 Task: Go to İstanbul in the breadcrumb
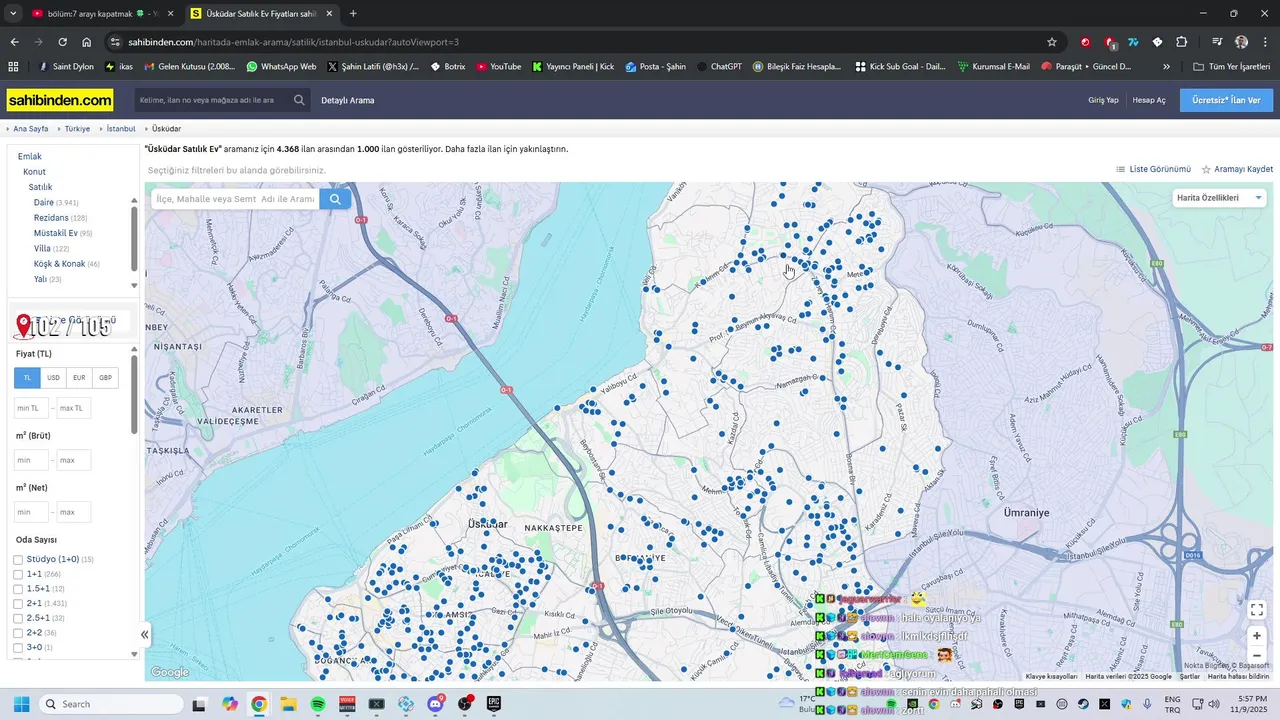tap(121, 129)
